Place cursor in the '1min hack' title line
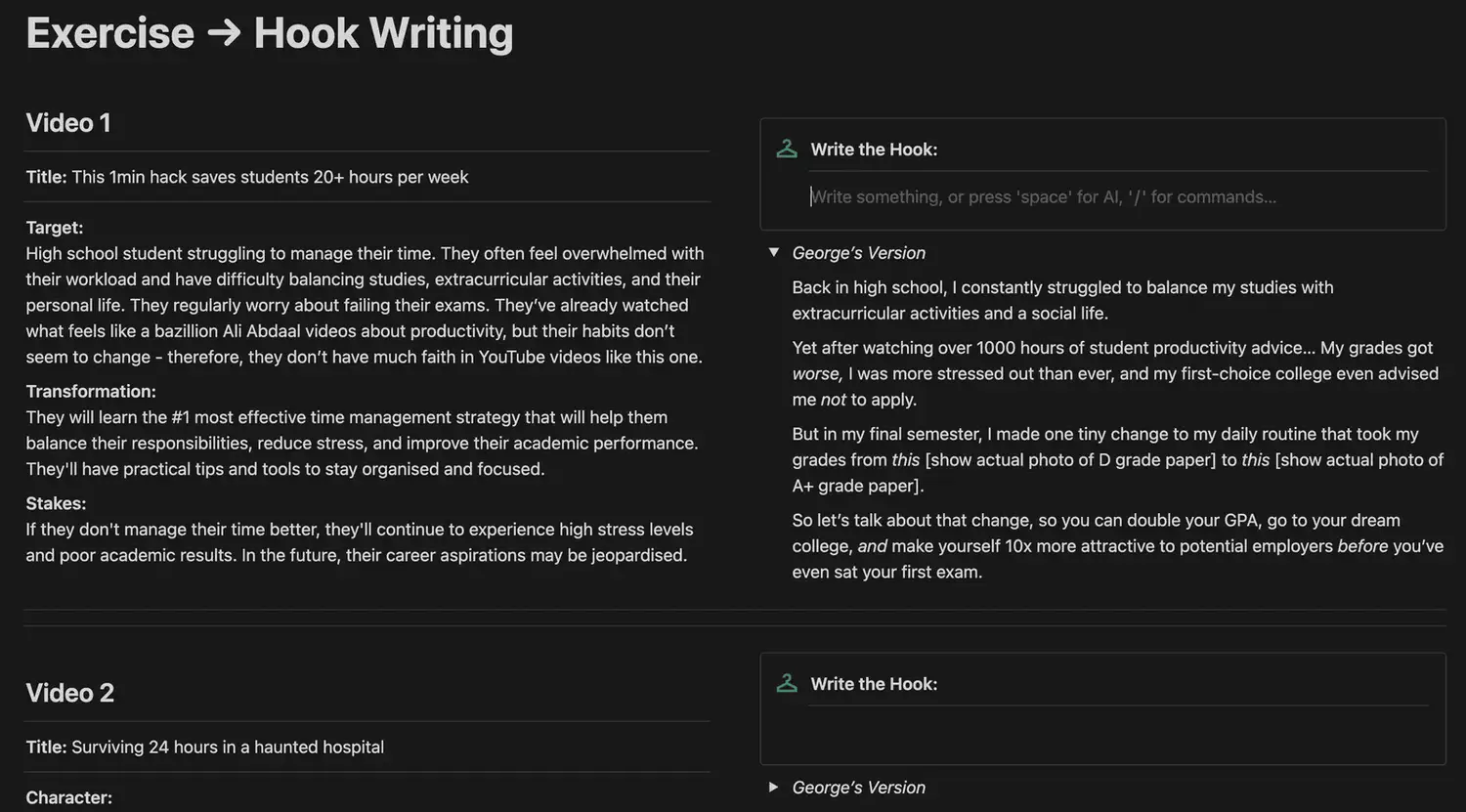 [x=270, y=177]
